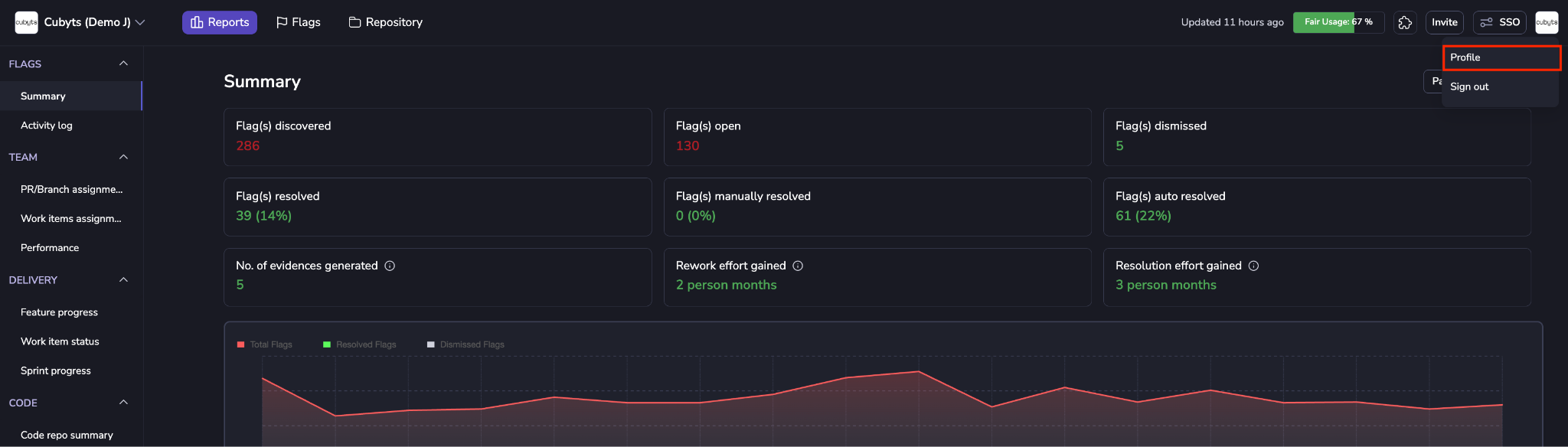Image resolution: width=1568 pixels, height=447 pixels.
Task: Collapse the FLAGS sidebar section
Action: 123,64
